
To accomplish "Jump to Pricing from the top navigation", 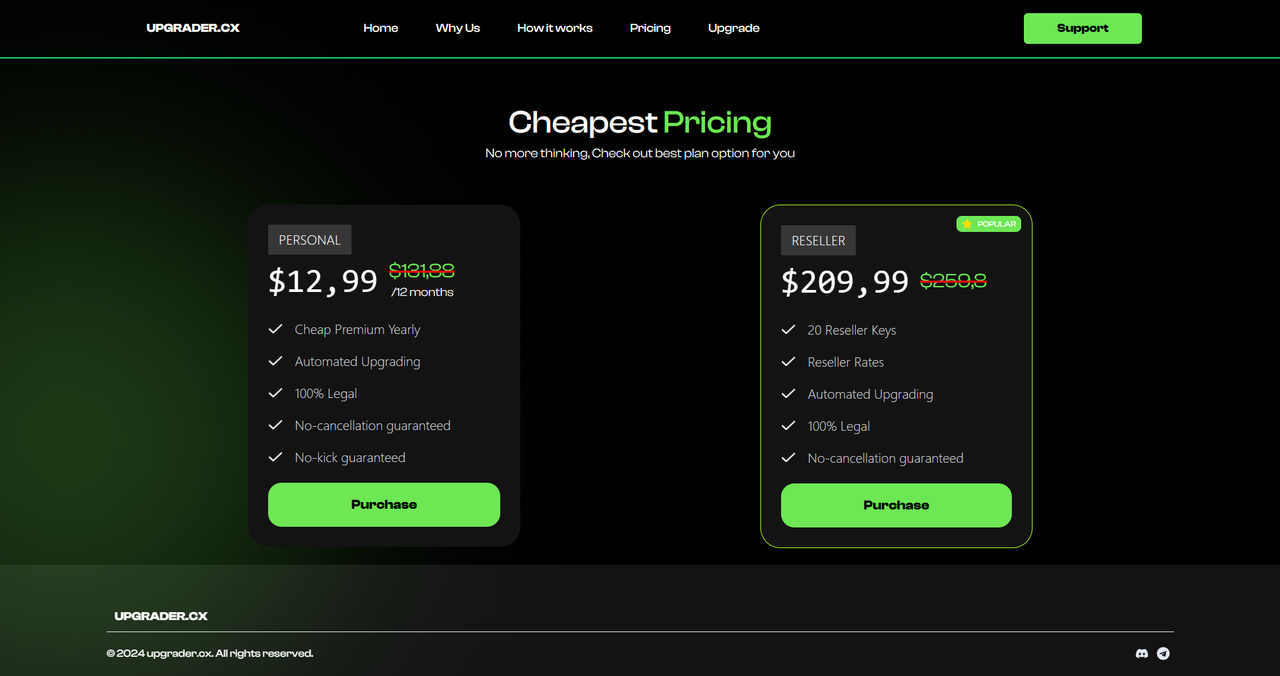I will [650, 28].
